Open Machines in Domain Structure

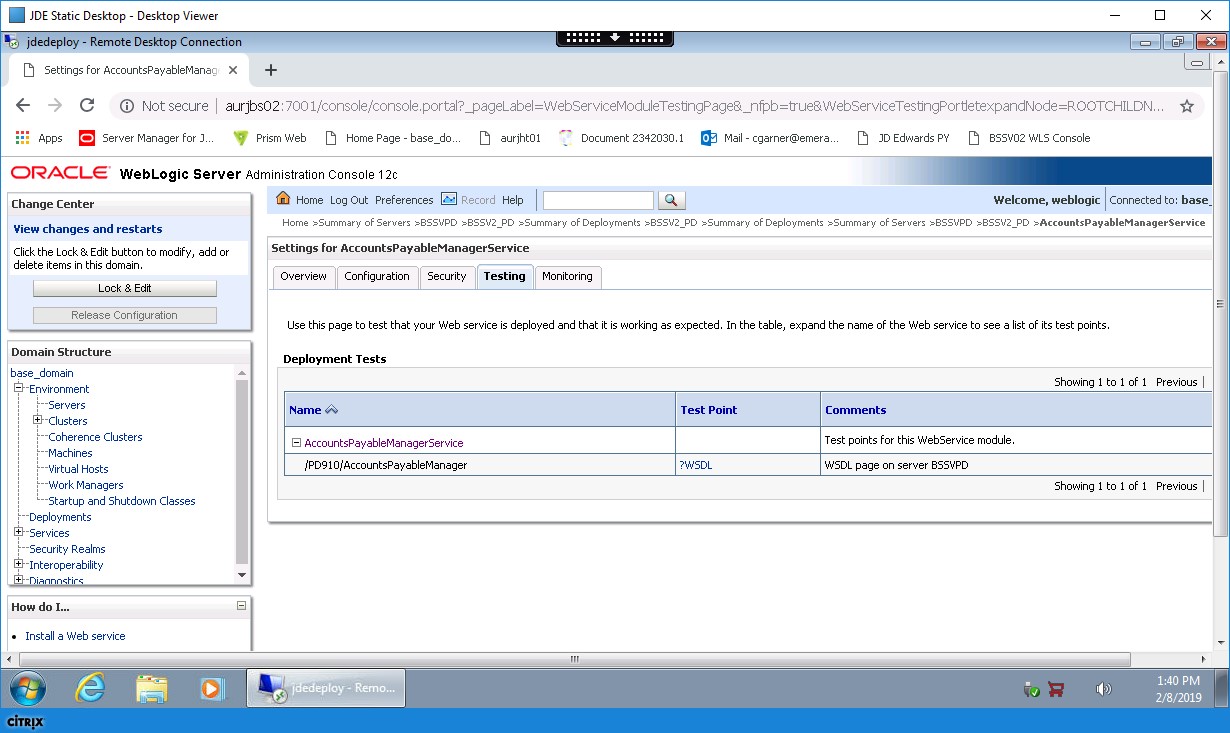pos(70,453)
